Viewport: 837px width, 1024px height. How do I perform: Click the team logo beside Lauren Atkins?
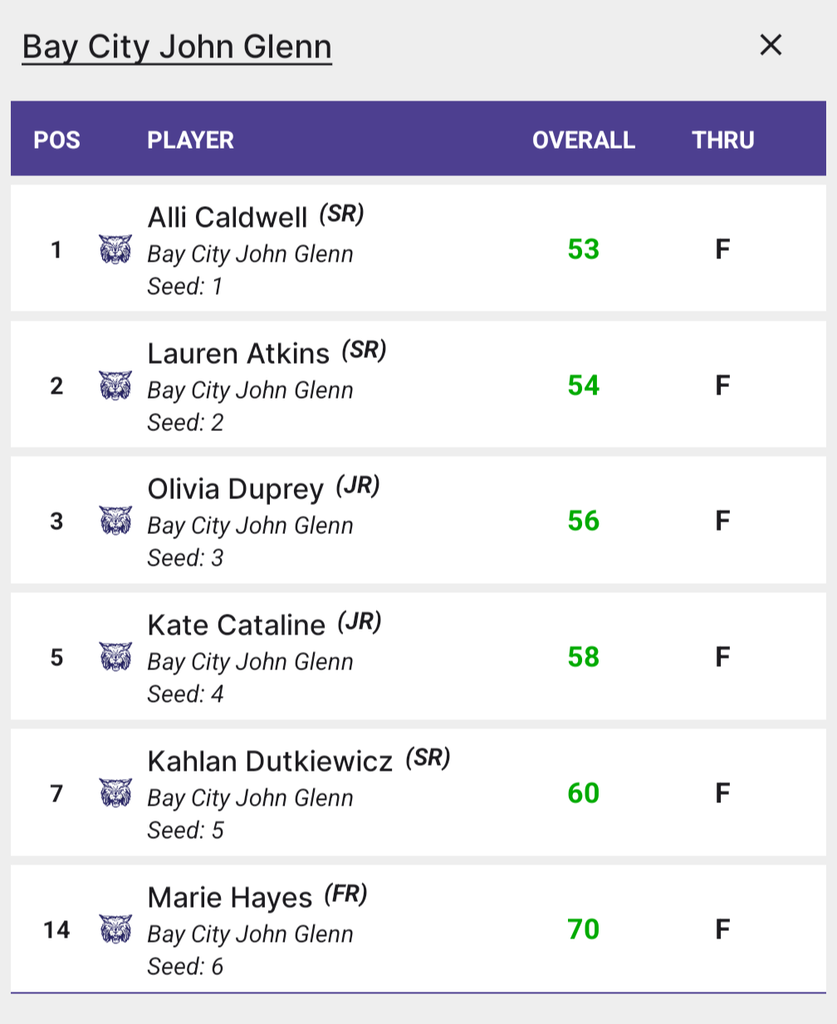(116, 385)
